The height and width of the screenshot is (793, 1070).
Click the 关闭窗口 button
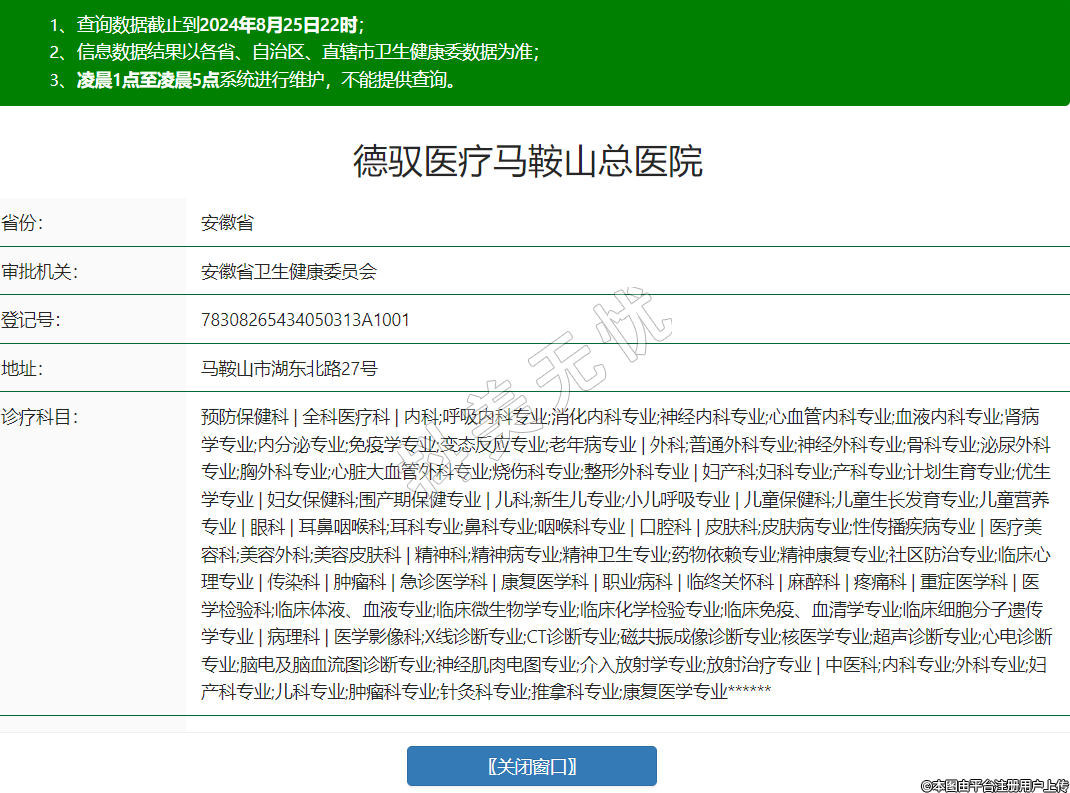click(531, 766)
